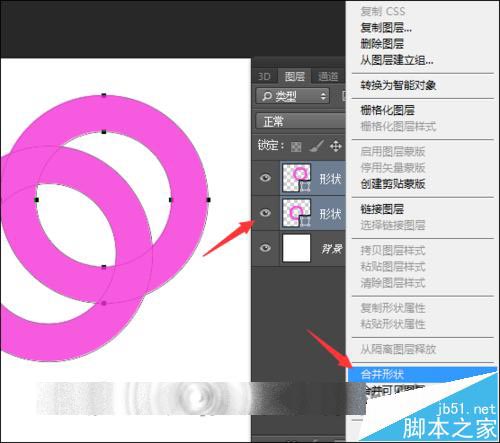
Task: Click the 背景 layer name
Action: [x=332, y=249]
